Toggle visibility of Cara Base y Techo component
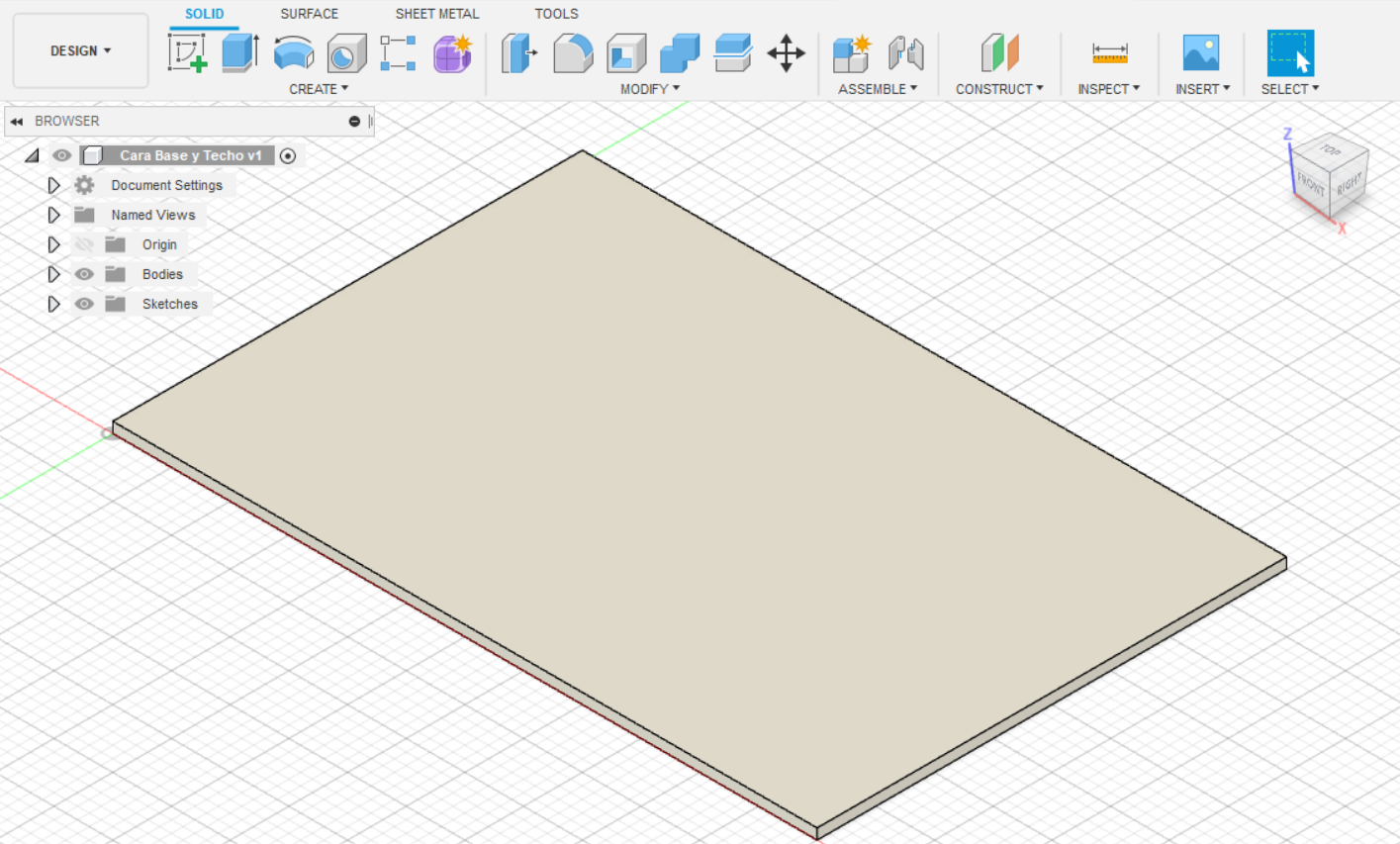 point(61,155)
